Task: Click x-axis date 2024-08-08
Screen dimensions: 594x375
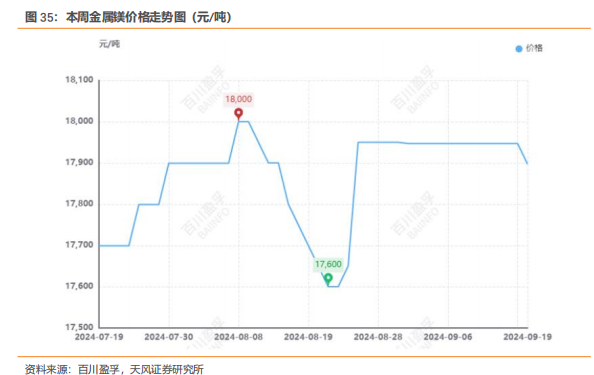Action: [239, 337]
